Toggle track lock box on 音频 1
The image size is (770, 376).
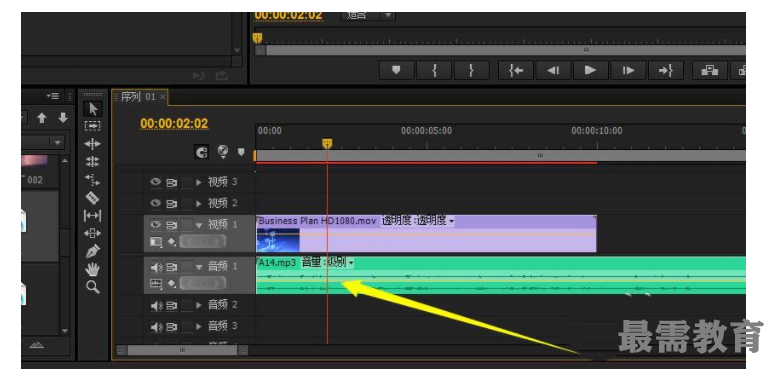point(187,268)
